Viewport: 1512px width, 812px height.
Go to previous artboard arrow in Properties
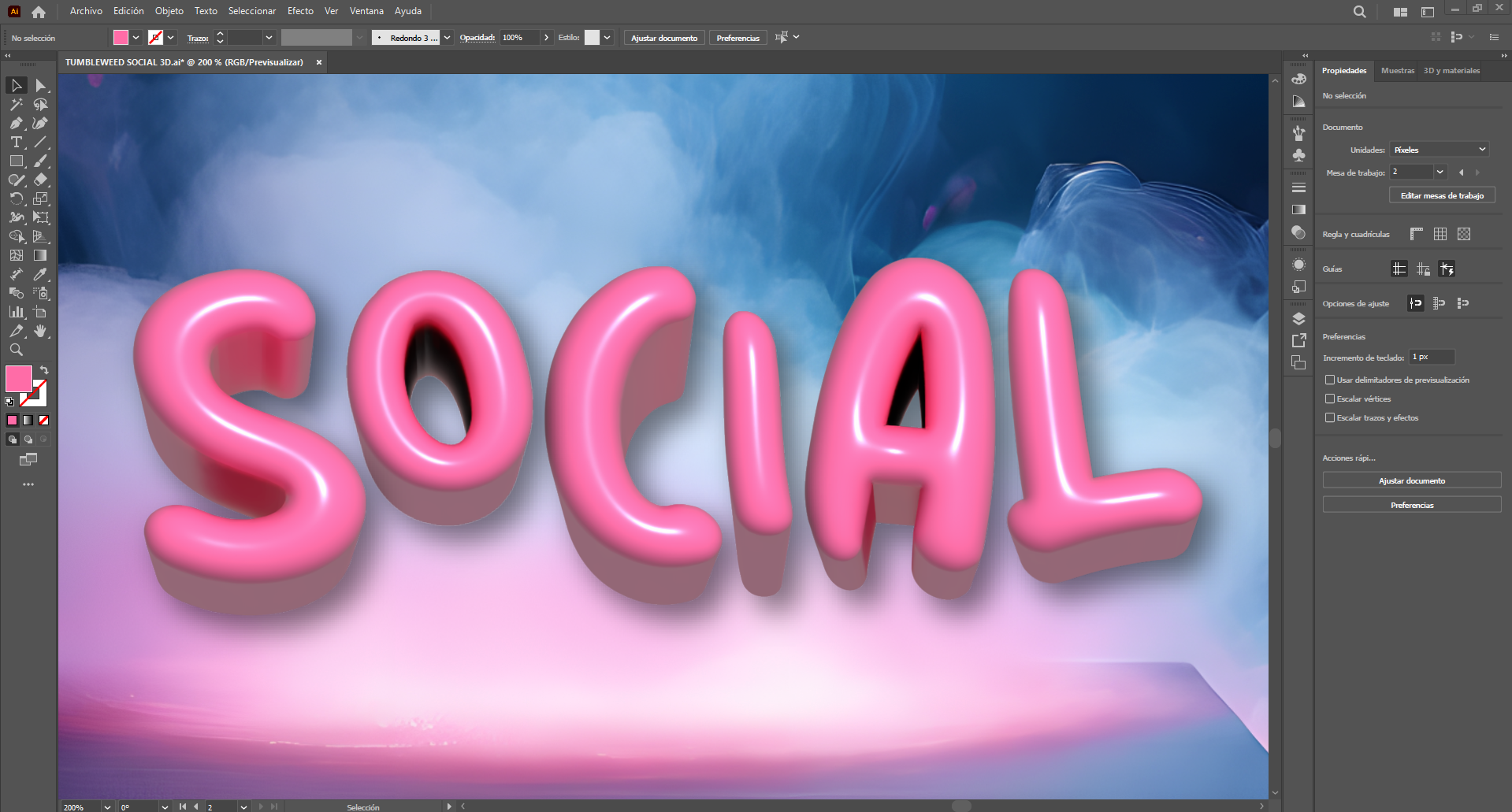(x=1461, y=172)
